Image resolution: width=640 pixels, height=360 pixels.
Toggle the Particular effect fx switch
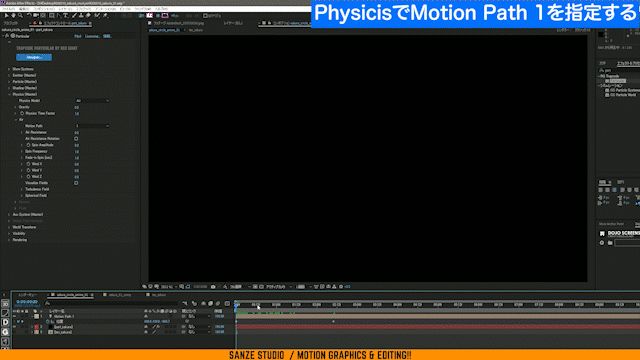7,36
